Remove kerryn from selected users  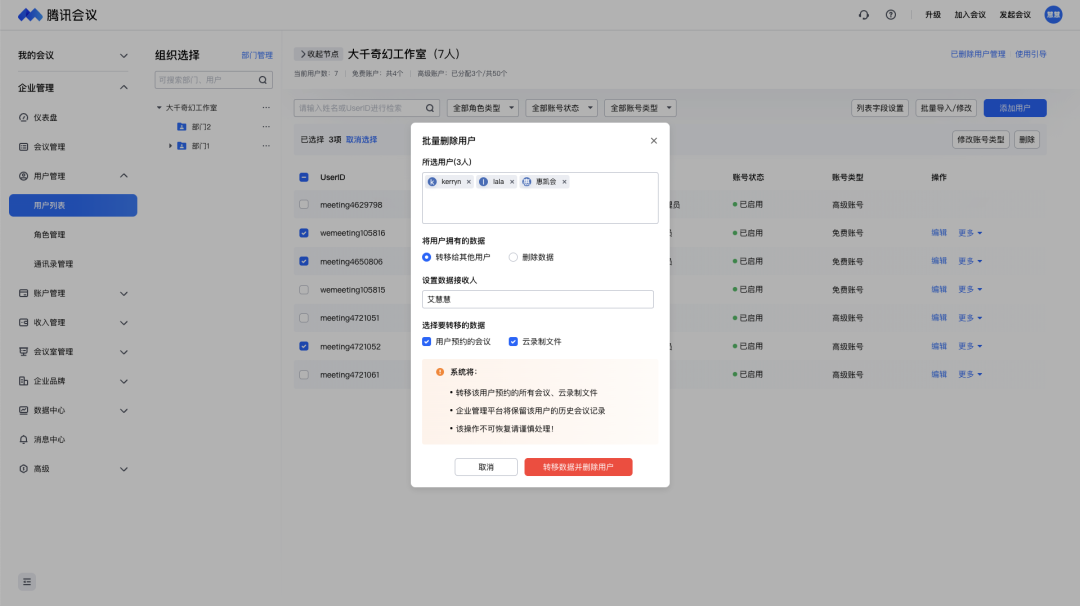pyautogui.click(x=468, y=182)
